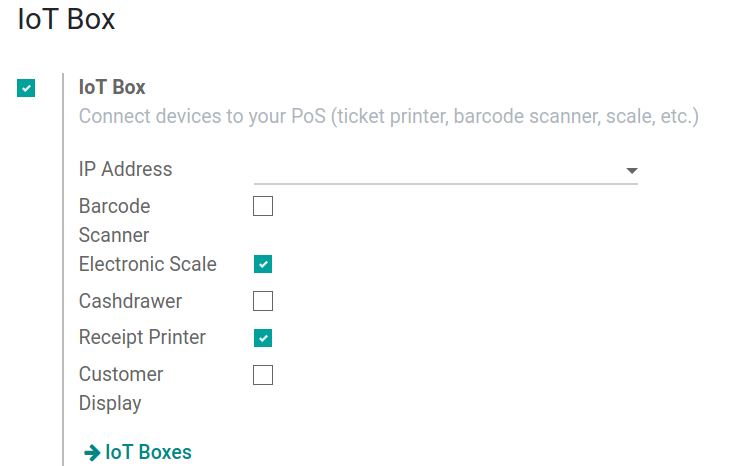This screenshot has height=466, width=730.
Task: Click the Receipt Printer label text
Action: pos(142,338)
